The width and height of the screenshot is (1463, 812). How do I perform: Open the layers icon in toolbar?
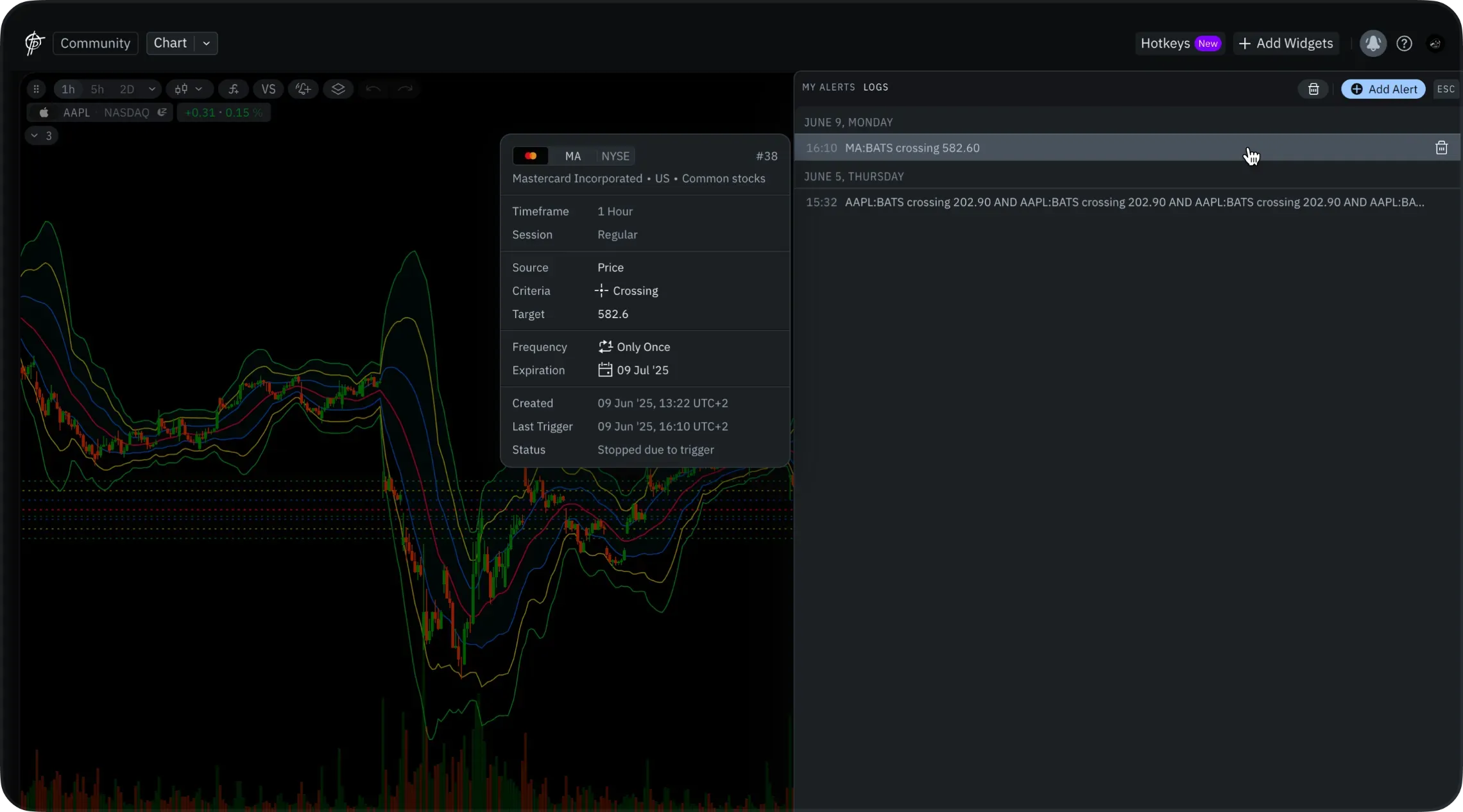338,89
